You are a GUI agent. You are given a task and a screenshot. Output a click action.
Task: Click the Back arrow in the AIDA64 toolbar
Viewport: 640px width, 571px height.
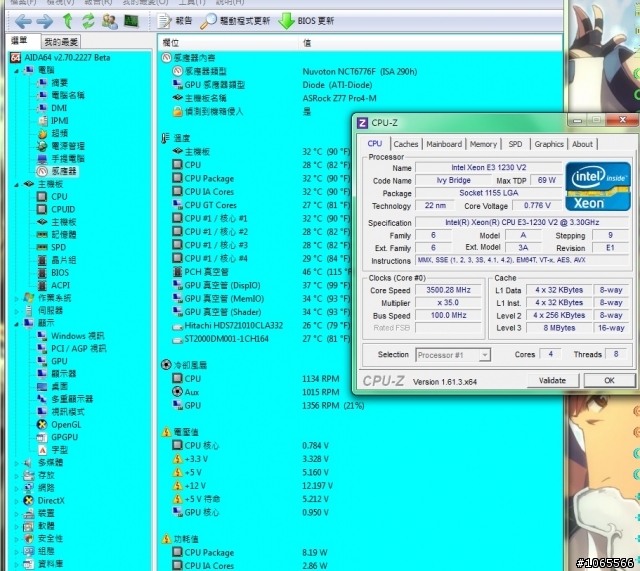click(x=23, y=21)
